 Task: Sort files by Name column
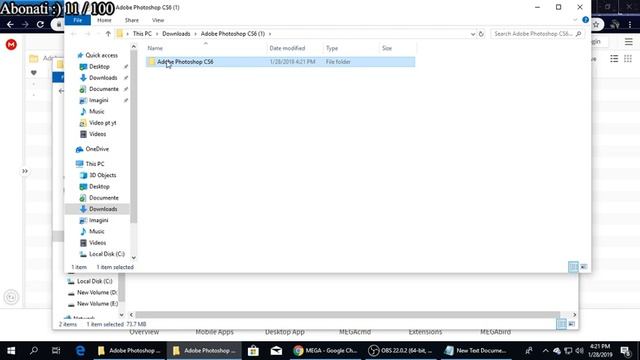coord(155,48)
